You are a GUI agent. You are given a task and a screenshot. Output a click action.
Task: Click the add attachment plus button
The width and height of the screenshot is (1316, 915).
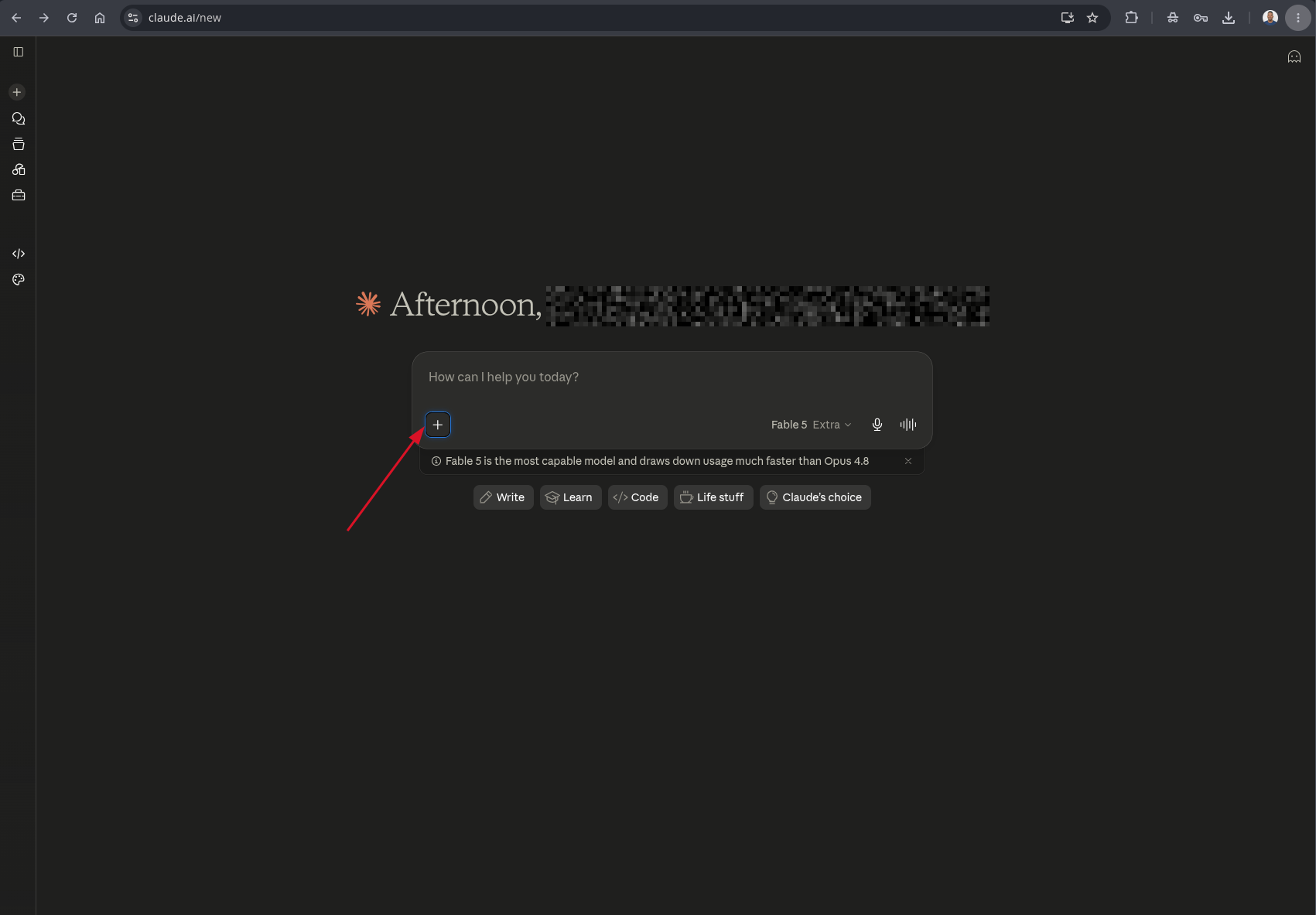(438, 425)
